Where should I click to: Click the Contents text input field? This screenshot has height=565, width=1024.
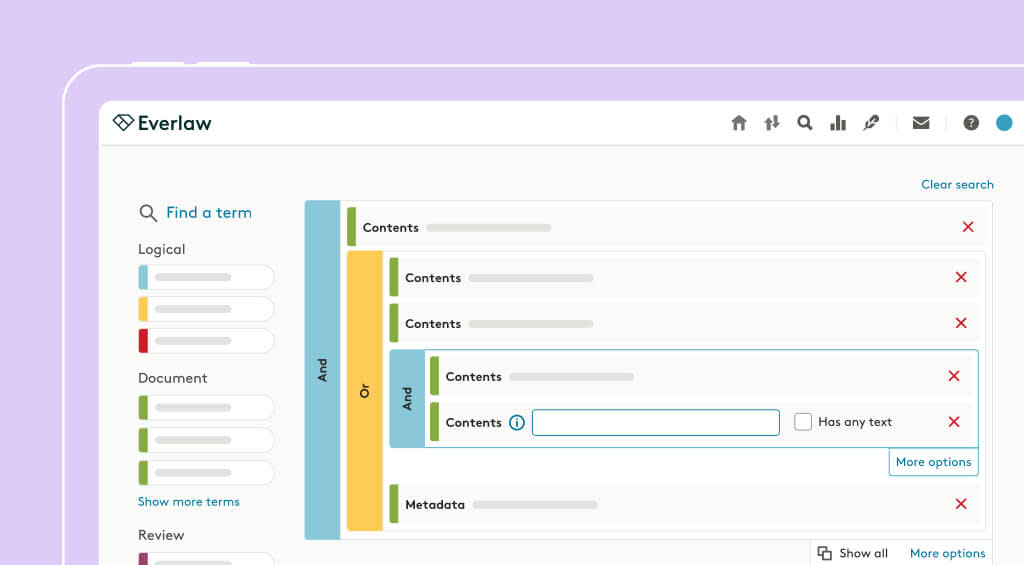click(x=656, y=423)
